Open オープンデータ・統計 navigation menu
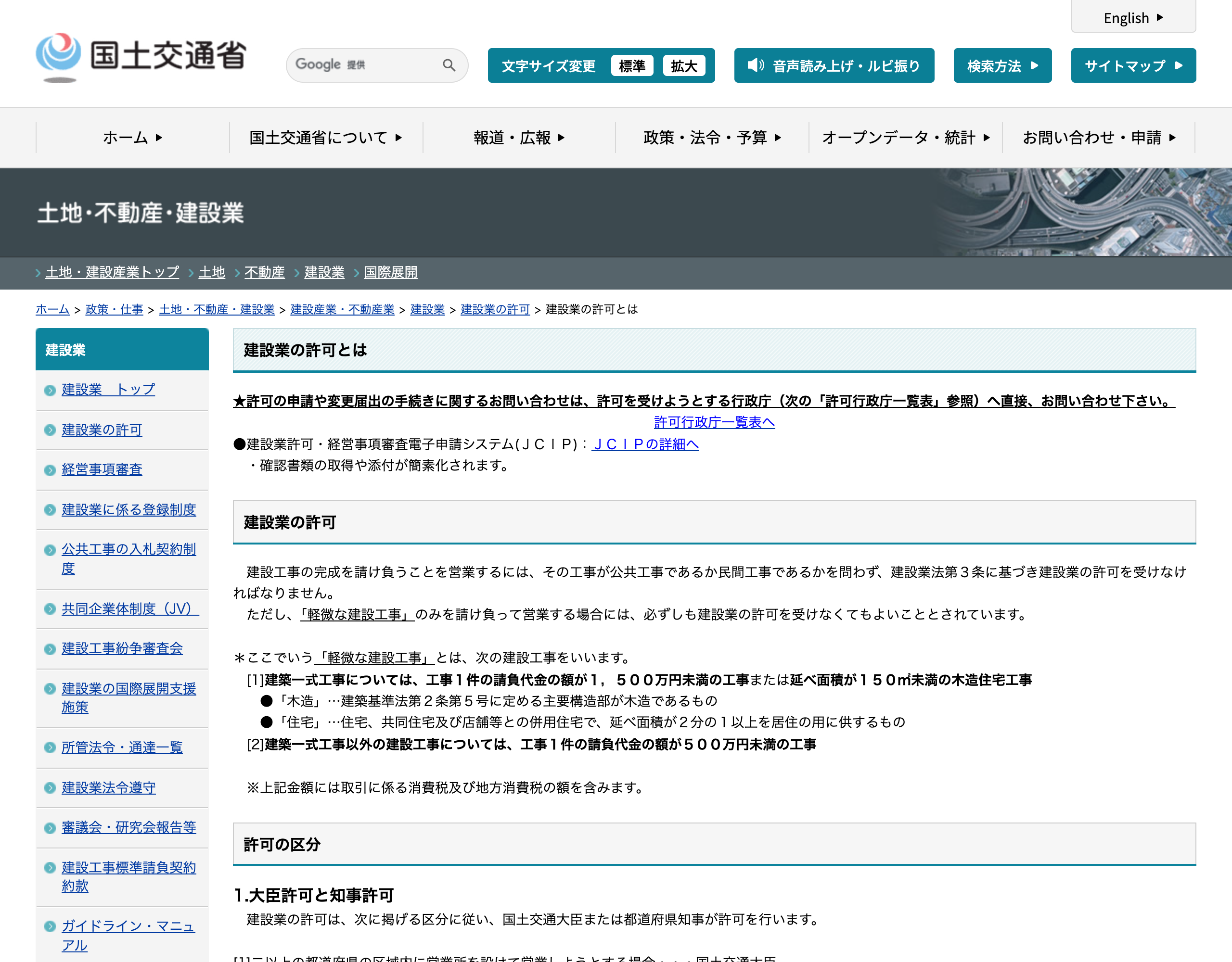 (905, 138)
